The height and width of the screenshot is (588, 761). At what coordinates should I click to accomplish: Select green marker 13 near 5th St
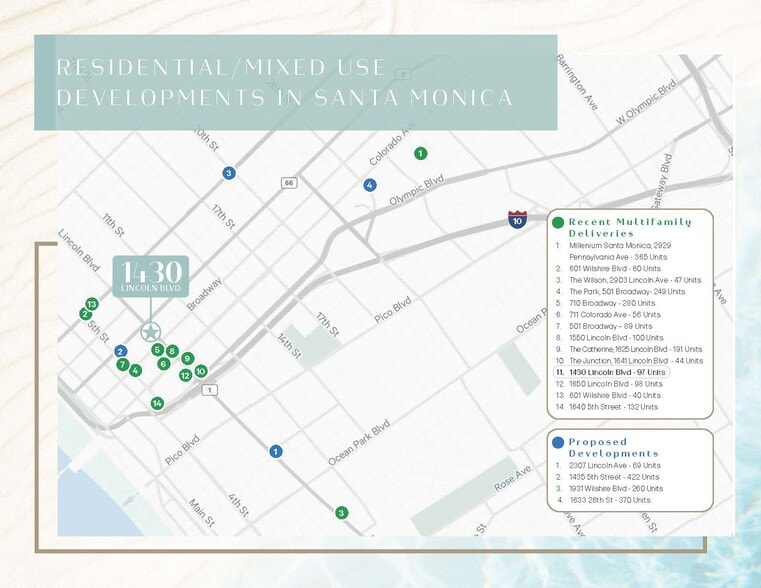[92, 303]
